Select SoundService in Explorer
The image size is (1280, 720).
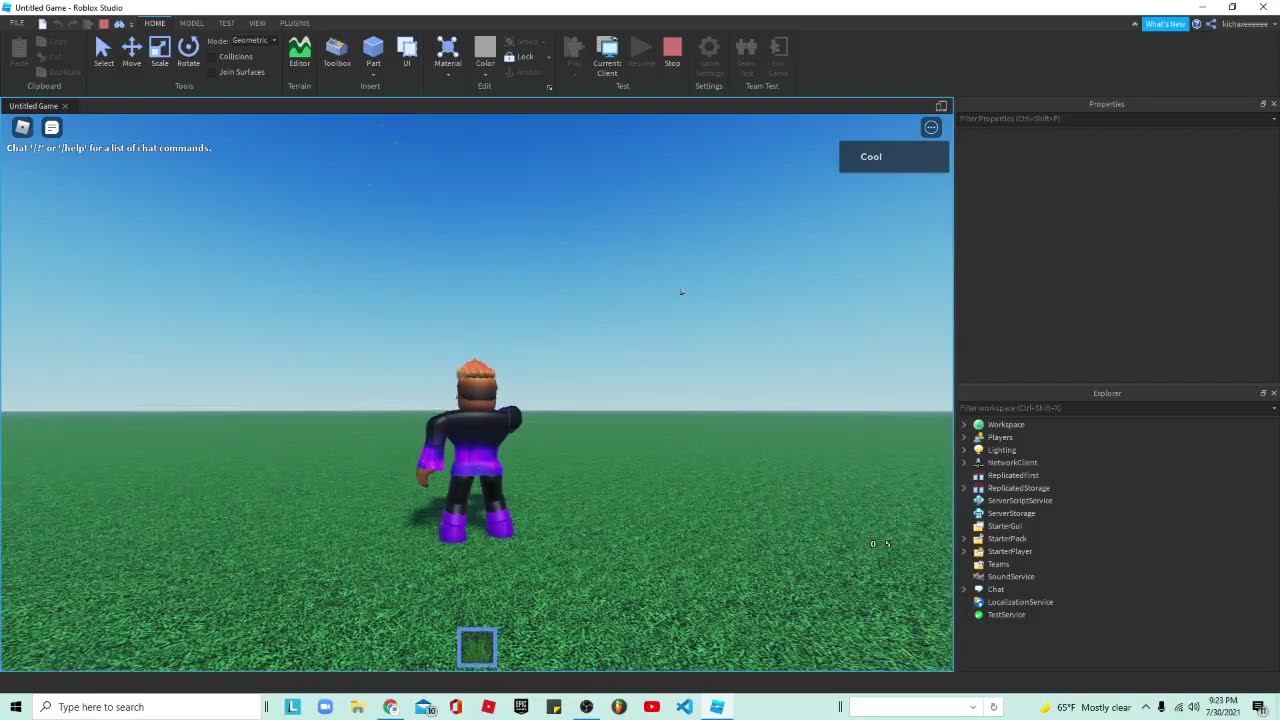pyautogui.click(x=1011, y=577)
